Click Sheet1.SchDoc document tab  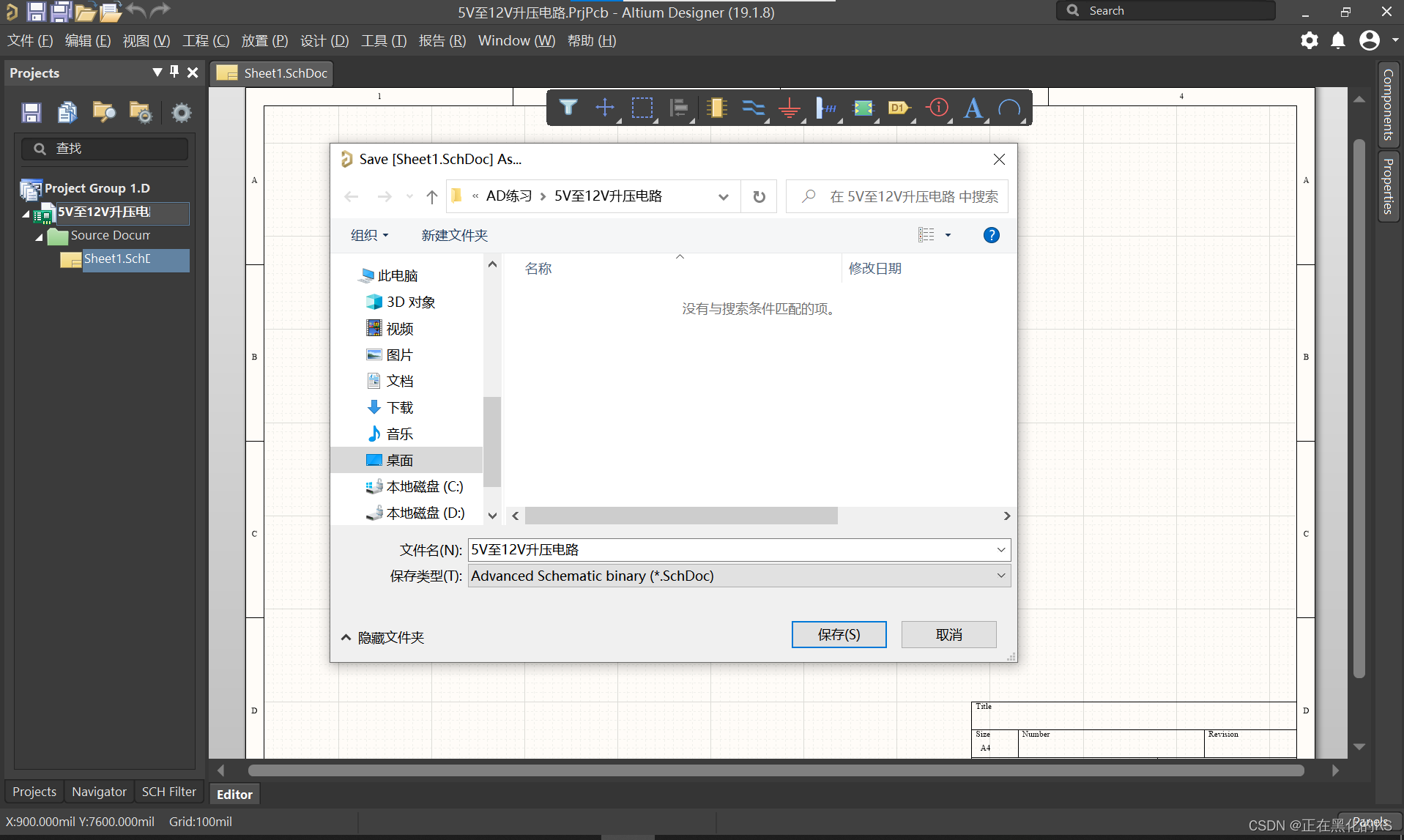point(272,73)
